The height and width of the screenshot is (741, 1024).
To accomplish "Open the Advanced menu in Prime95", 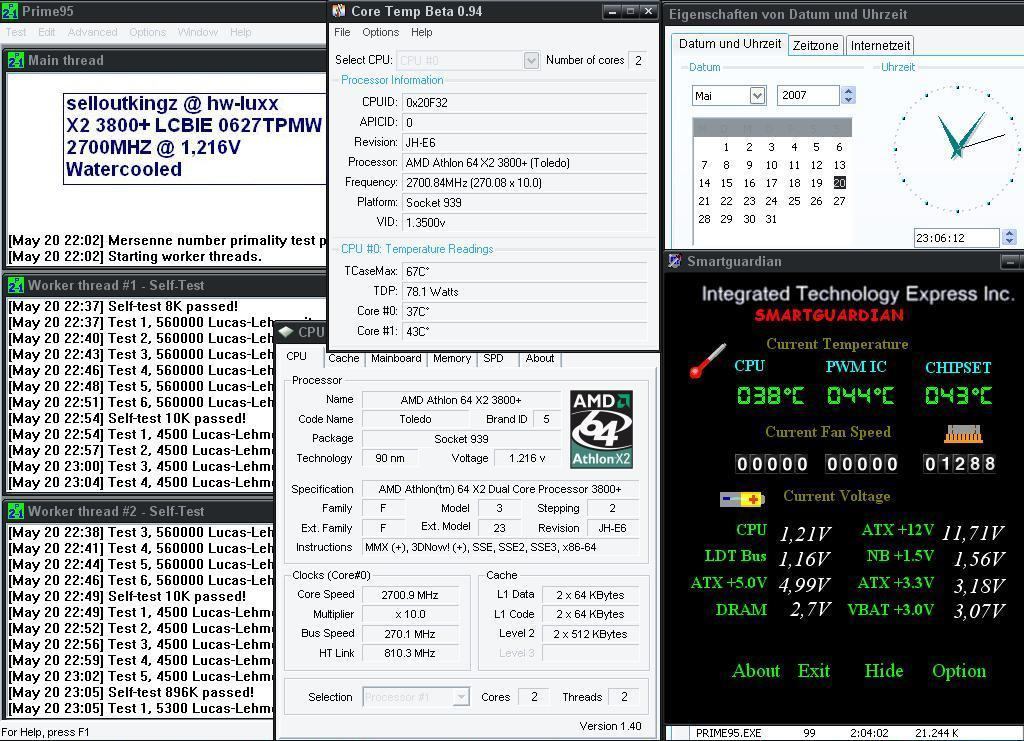I will [x=93, y=32].
